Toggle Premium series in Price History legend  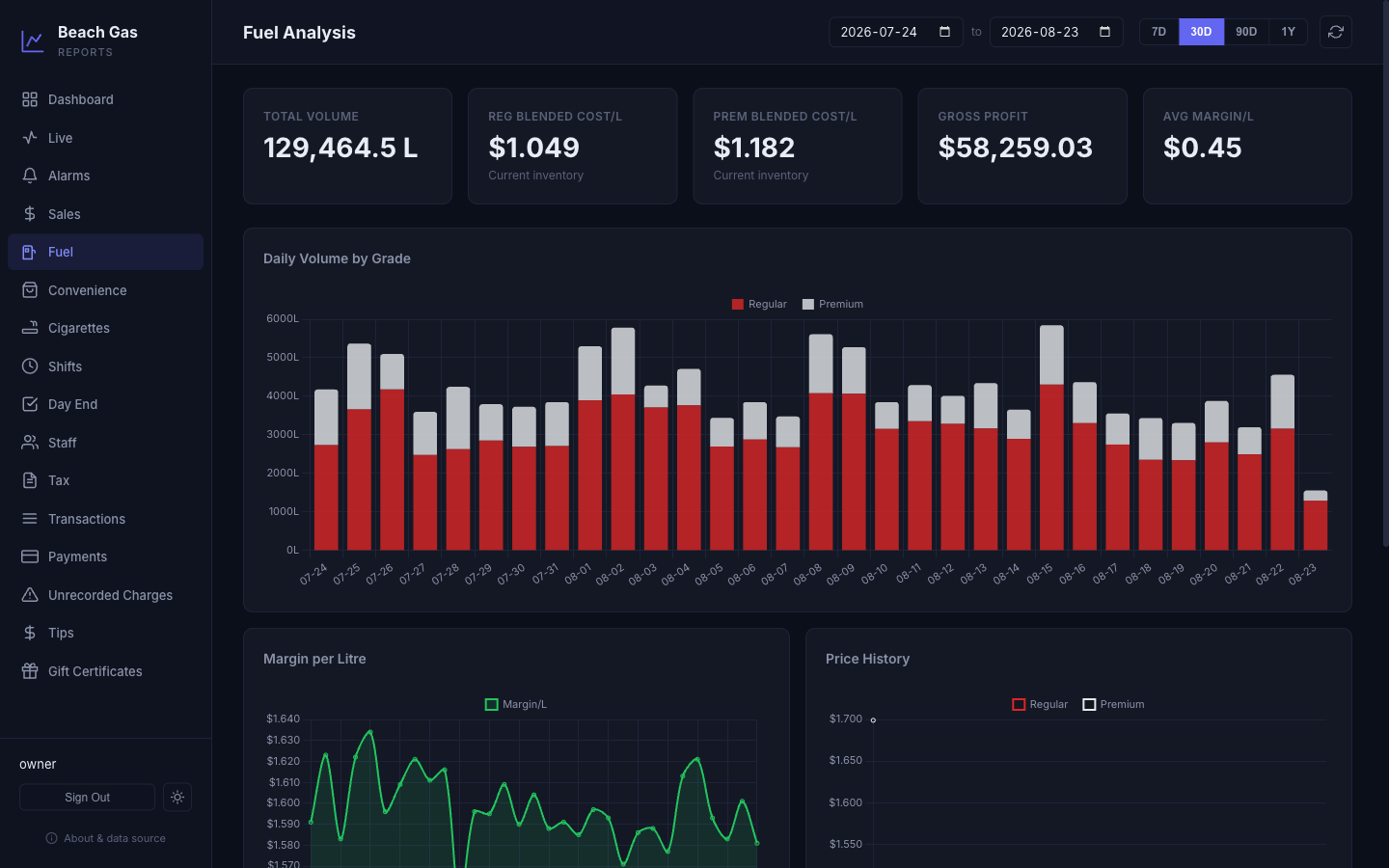click(x=1113, y=704)
